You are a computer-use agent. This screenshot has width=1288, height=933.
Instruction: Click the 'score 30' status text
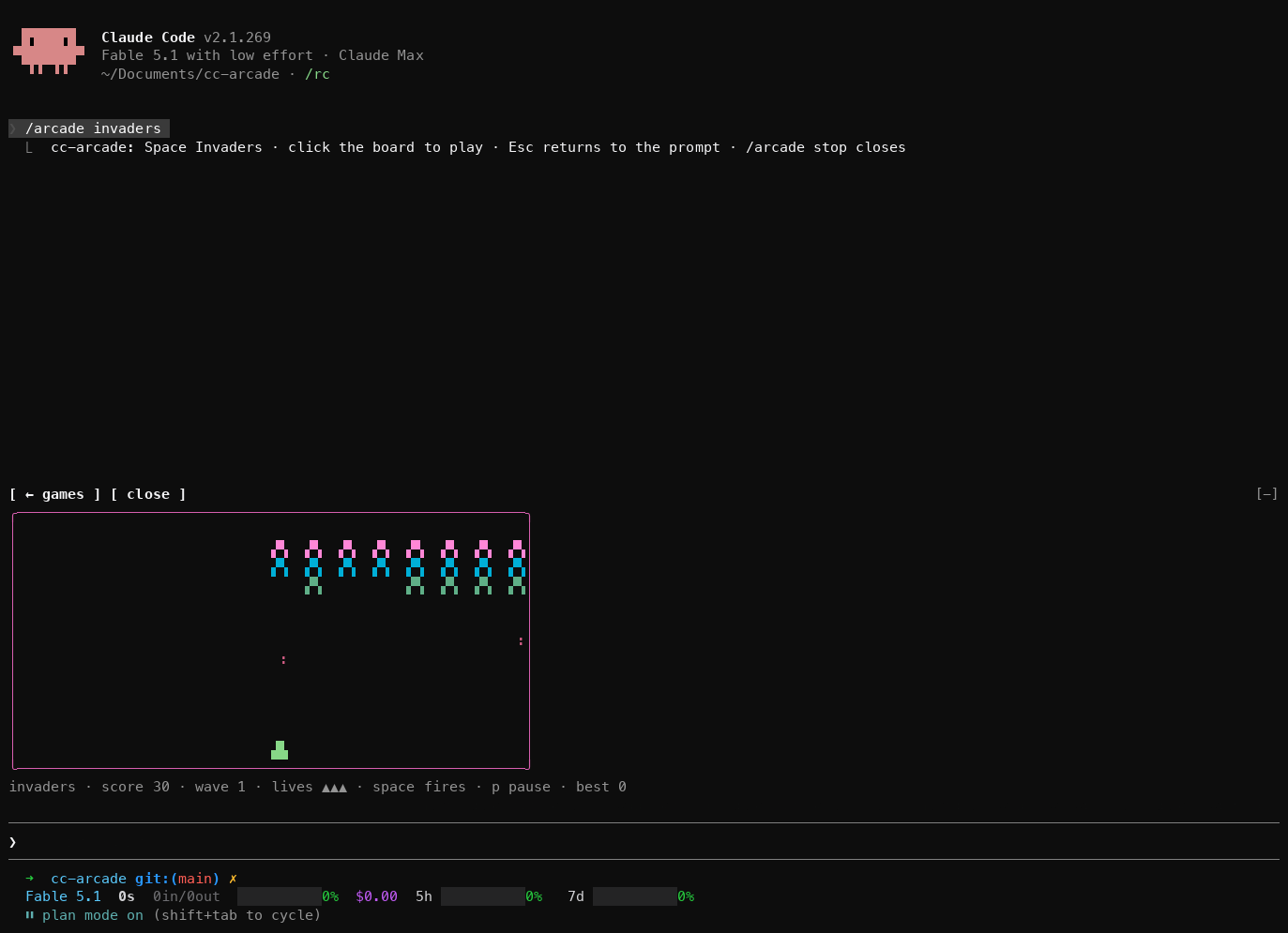(x=135, y=787)
